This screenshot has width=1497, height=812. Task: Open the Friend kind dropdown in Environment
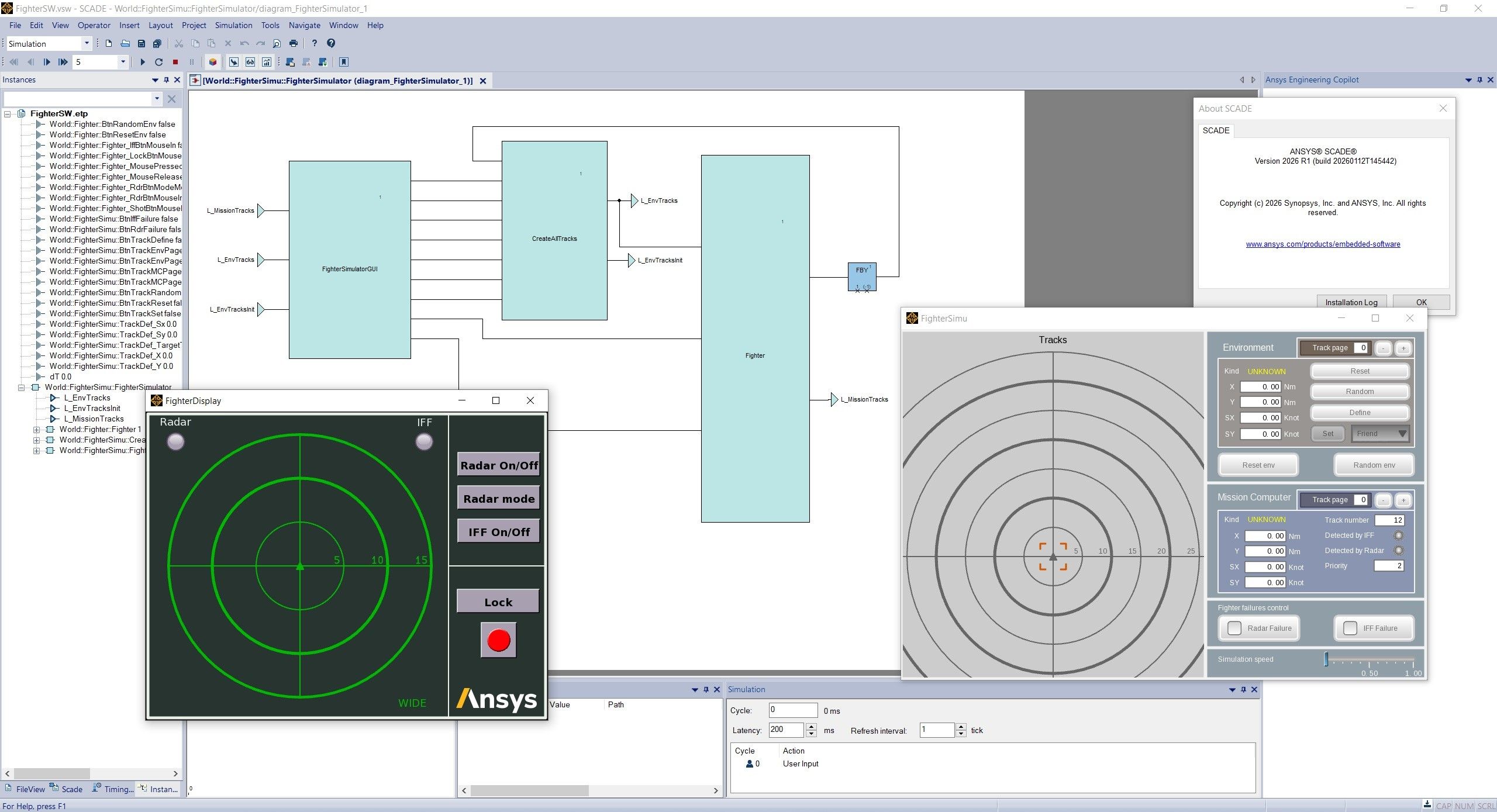(x=1380, y=434)
